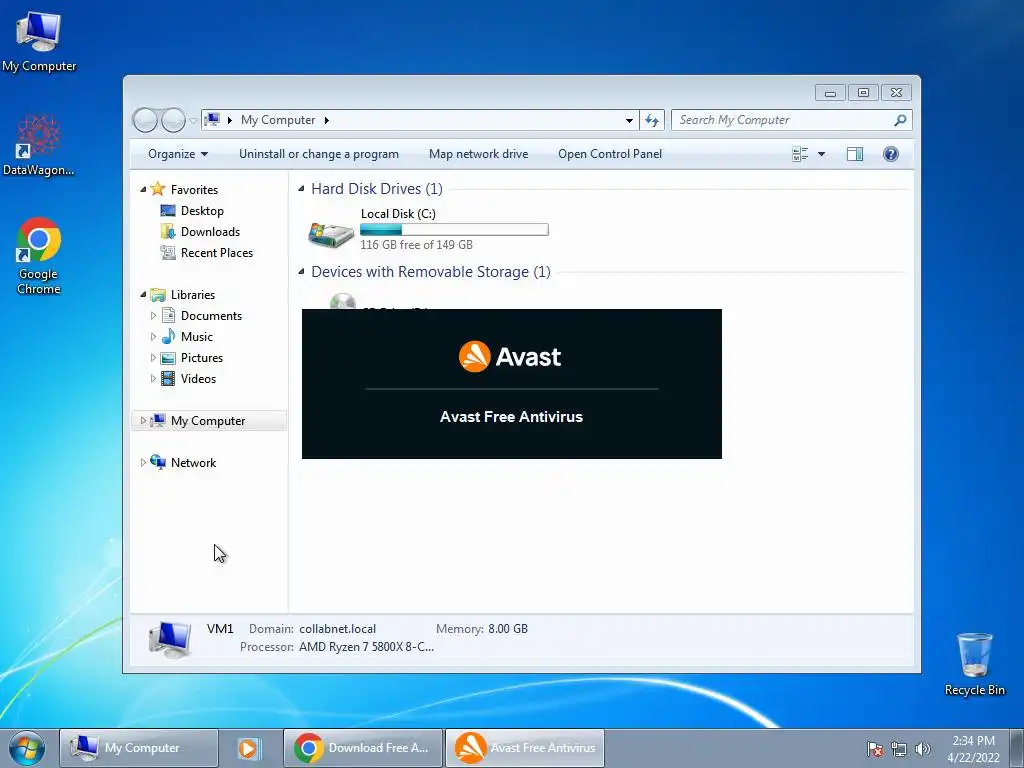
Task: Open the breadcrumb arrow after My Computer
Action: [x=327, y=120]
